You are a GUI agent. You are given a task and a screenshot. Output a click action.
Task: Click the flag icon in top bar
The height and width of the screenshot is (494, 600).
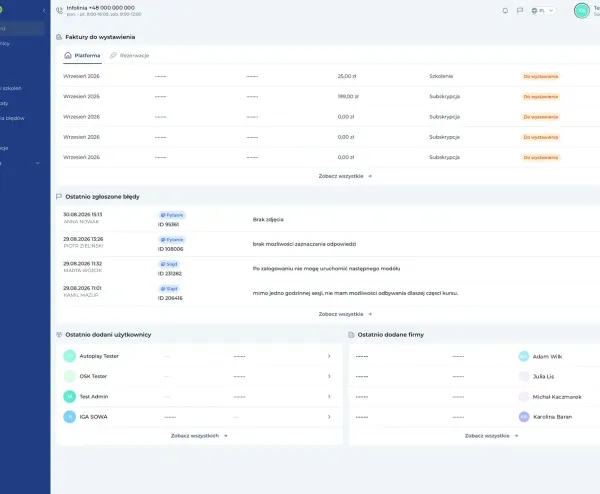(x=520, y=11)
